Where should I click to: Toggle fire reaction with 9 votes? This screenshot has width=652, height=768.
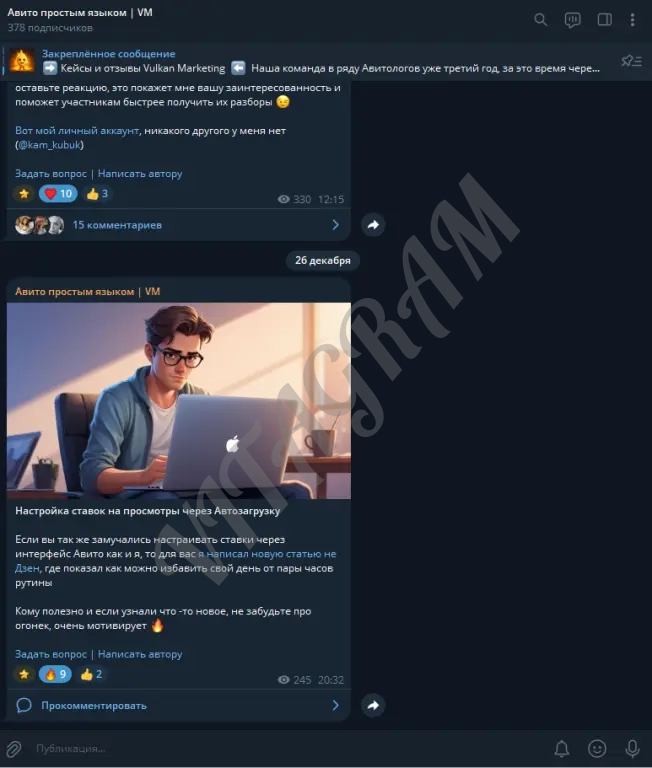tap(55, 674)
